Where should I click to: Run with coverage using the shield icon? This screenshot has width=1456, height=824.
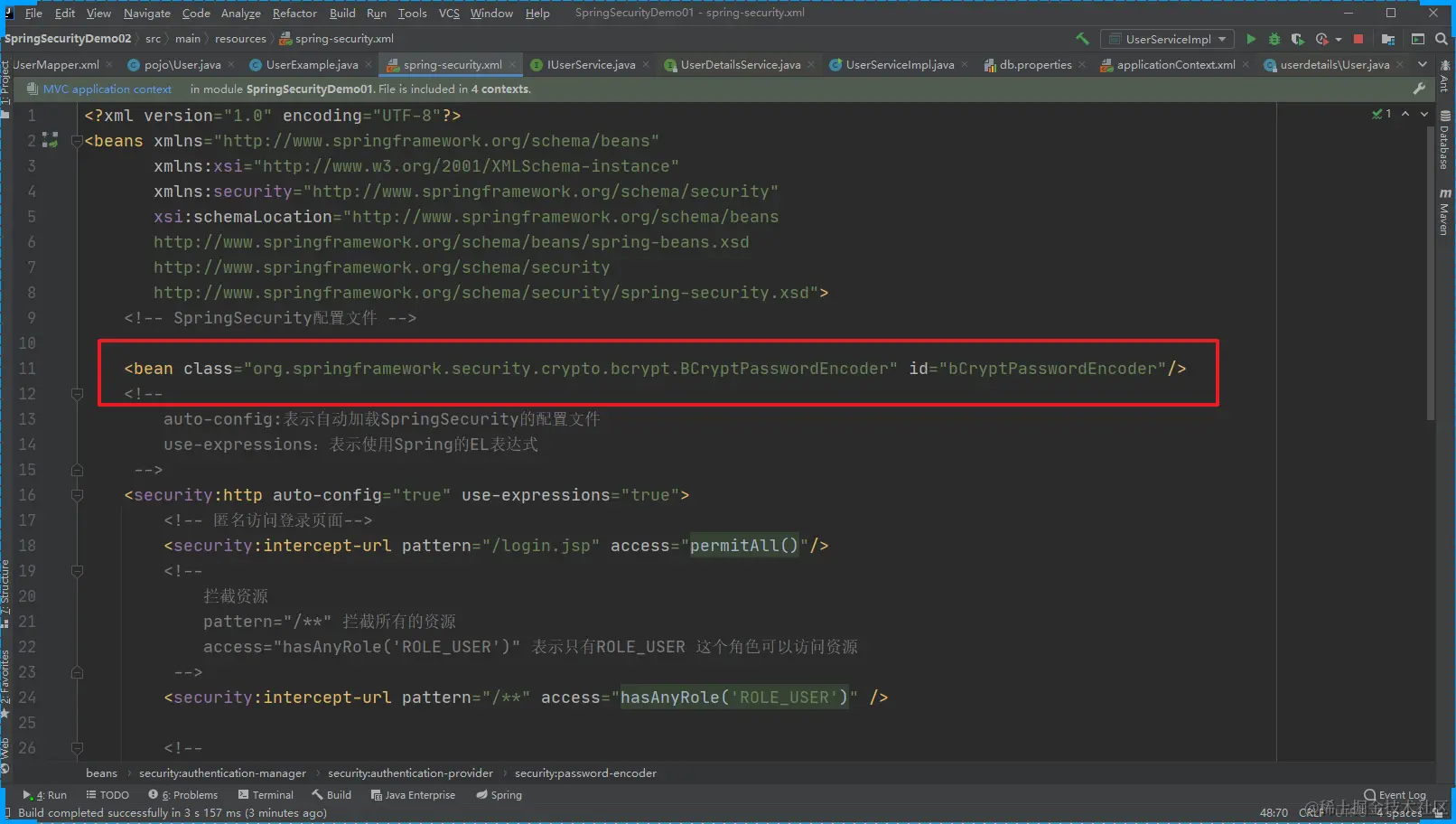(1298, 39)
